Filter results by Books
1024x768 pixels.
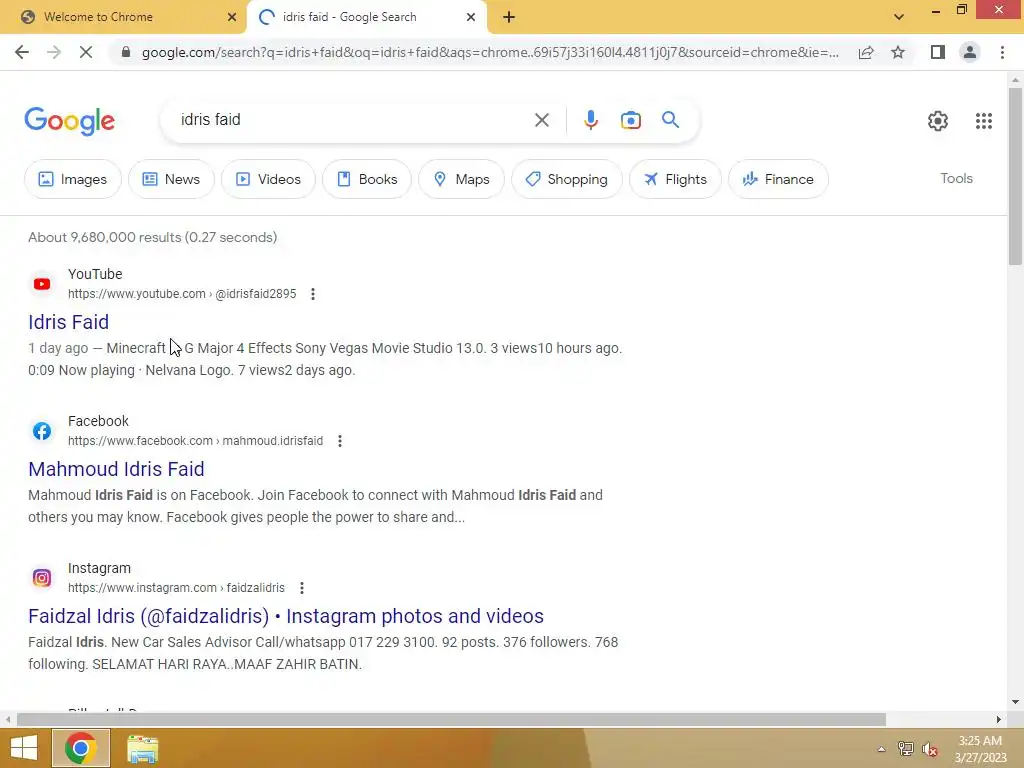tap(366, 179)
